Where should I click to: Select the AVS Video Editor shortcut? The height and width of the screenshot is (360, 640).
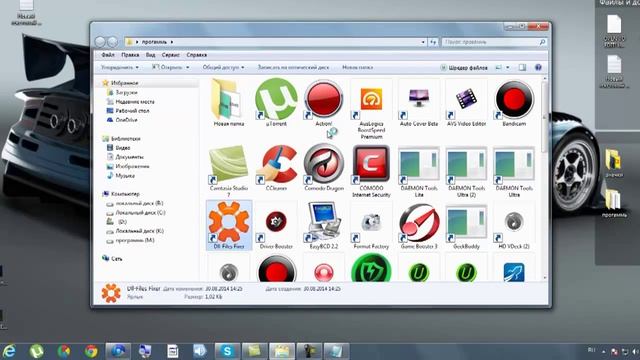click(466, 103)
